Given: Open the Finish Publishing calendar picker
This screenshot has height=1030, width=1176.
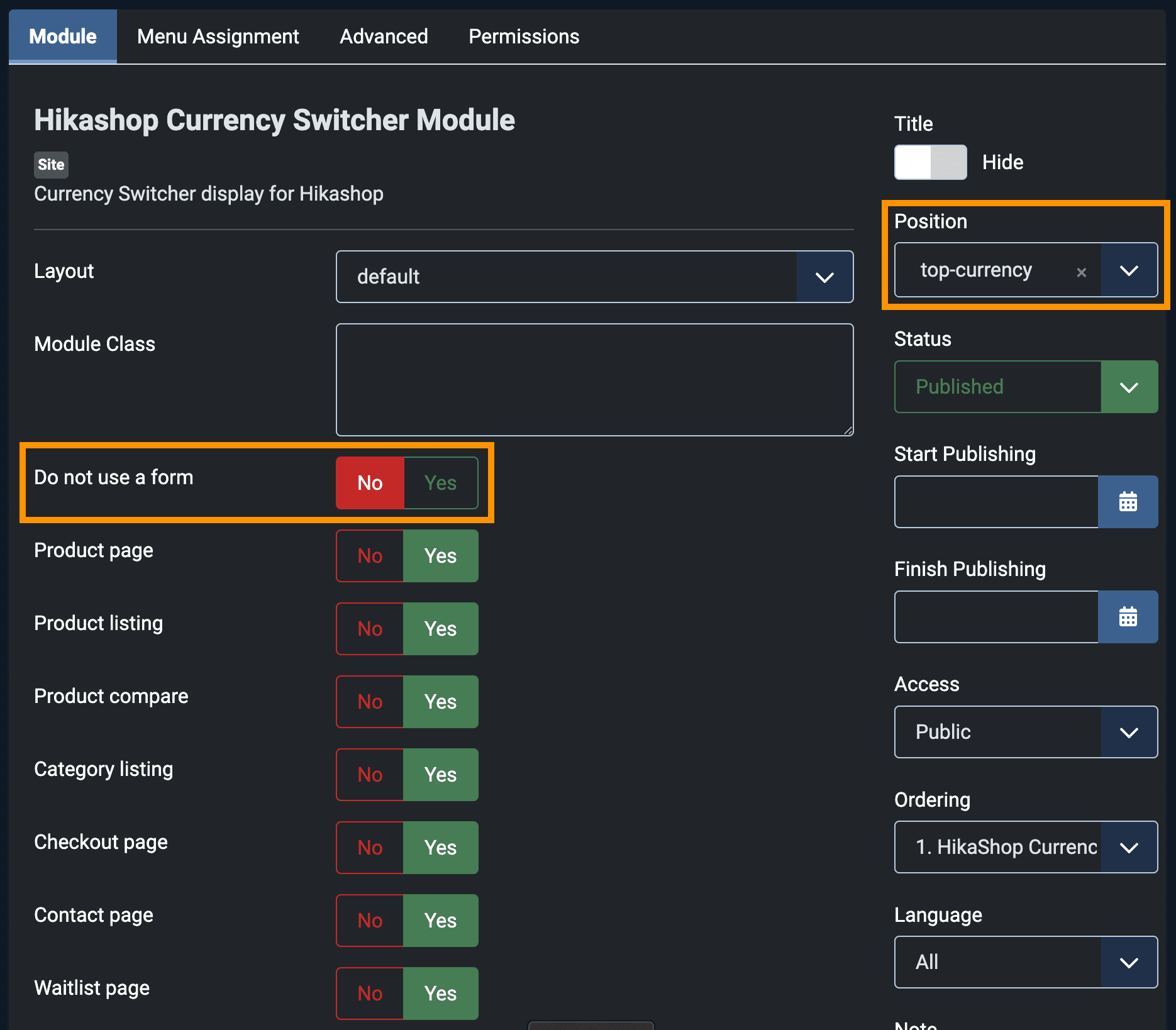Looking at the screenshot, I should click(1128, 617).
